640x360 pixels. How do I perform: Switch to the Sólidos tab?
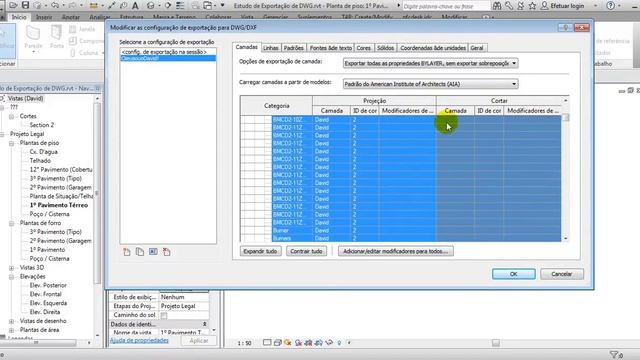[x=385, y=48]
